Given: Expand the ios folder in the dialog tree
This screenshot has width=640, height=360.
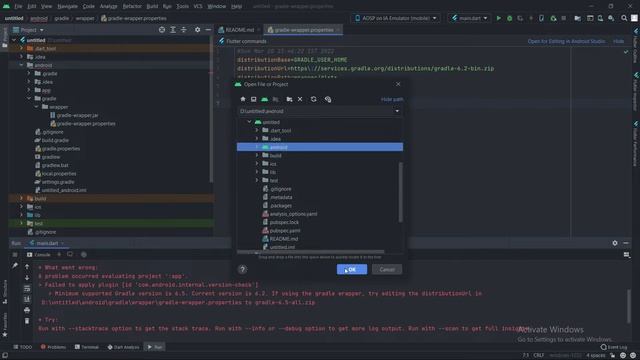Looking at the screenshot, I should (257, 164).
